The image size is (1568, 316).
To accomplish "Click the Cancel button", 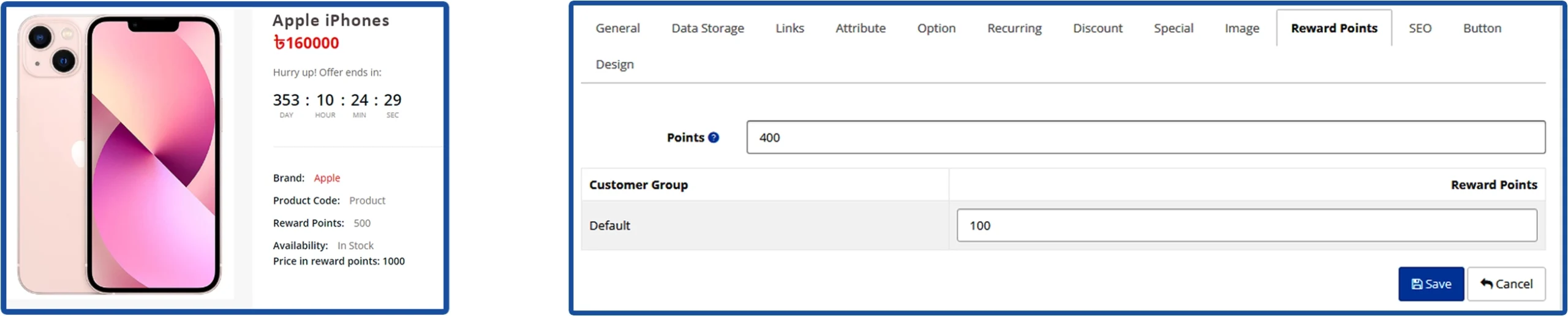I will click(x=1506, y=284).
